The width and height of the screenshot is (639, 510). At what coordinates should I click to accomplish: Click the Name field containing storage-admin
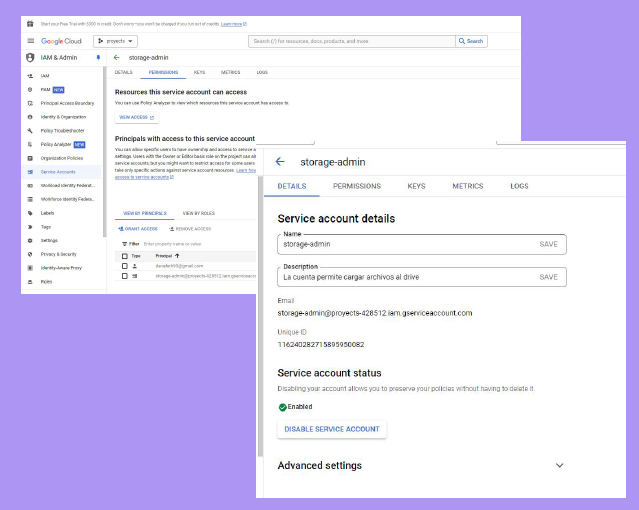[422, 244]
